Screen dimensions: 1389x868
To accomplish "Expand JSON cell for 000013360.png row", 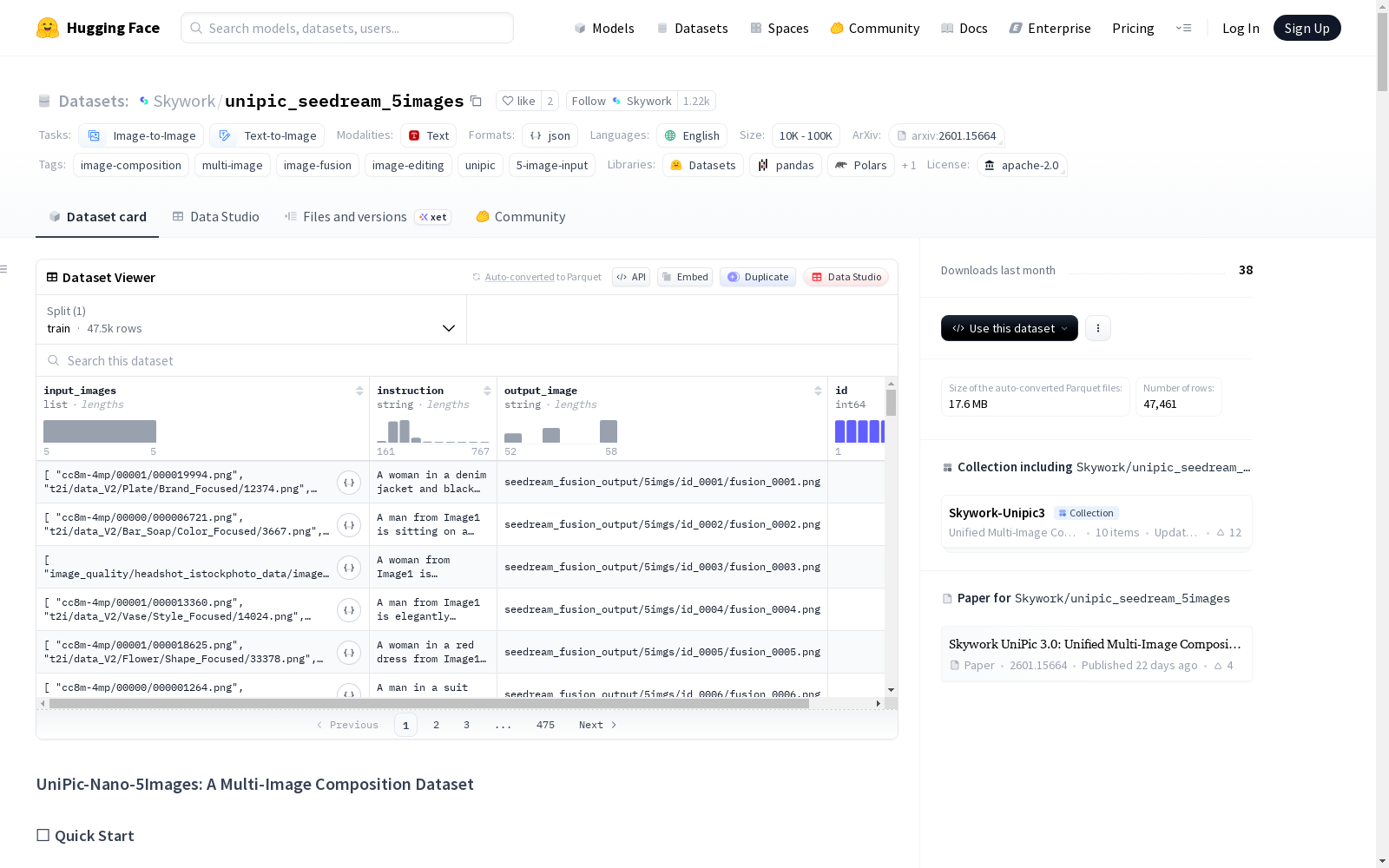I will click(349, 610).
